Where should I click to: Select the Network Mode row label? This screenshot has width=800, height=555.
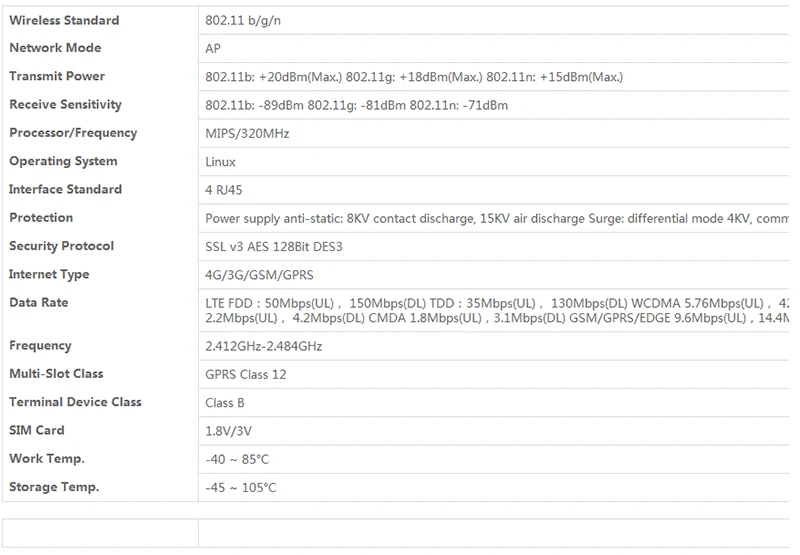55,48
